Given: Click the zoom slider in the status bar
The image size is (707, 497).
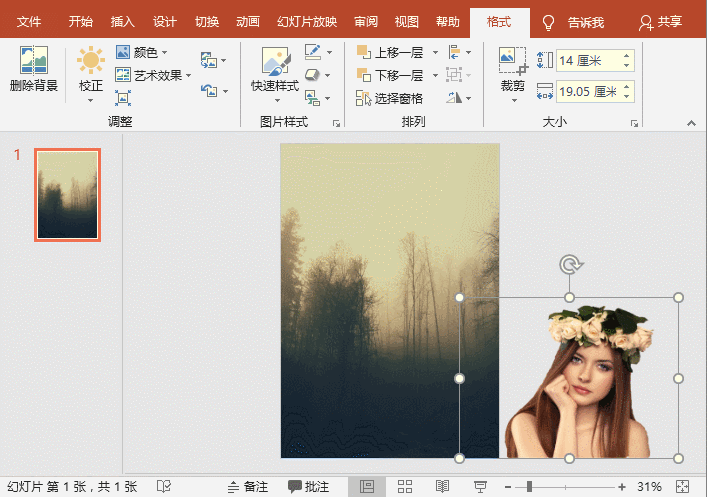Looking at the screenshot, I should 530,486.
